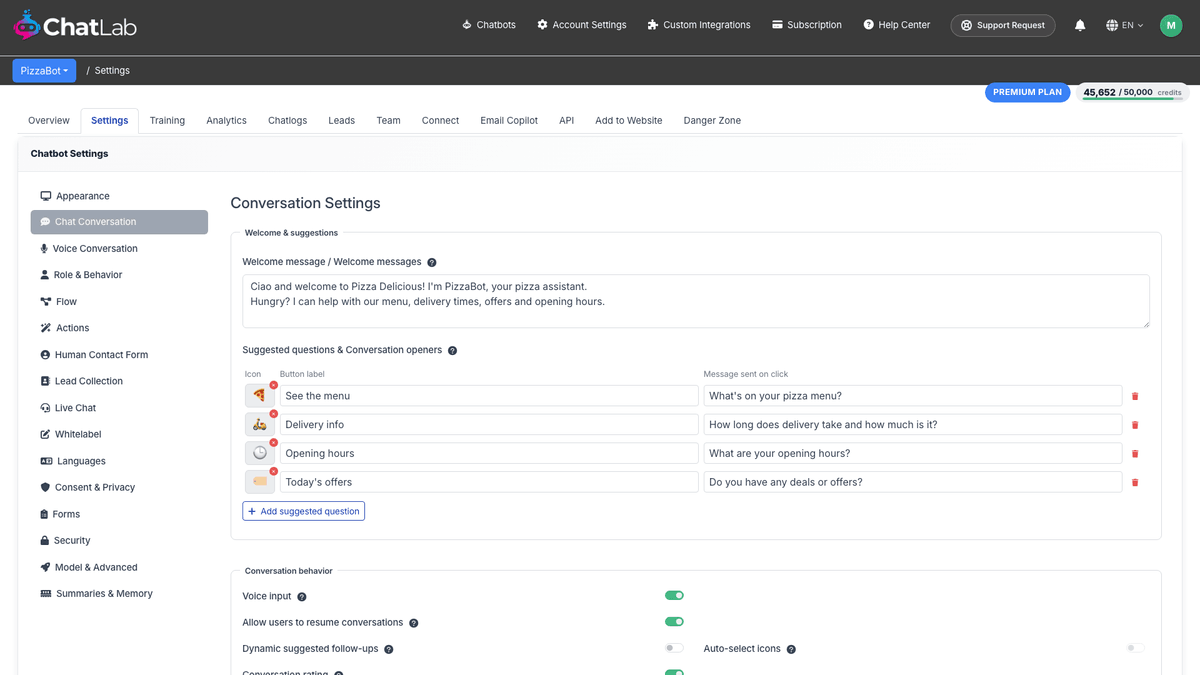Open the Danger Zone tab
Screen dimensions: 1200x675
pos(712,120)
